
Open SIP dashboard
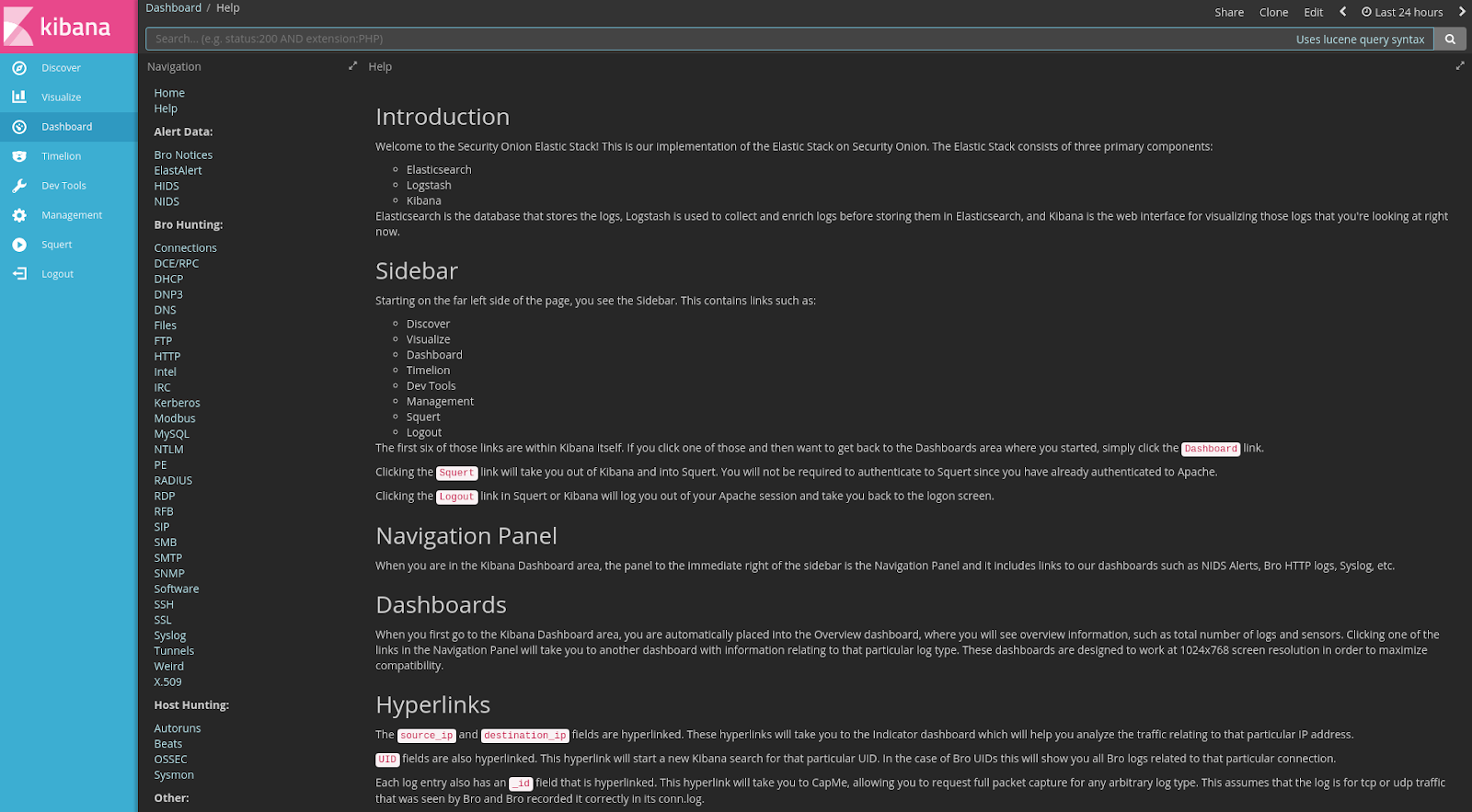coord(162,527)
